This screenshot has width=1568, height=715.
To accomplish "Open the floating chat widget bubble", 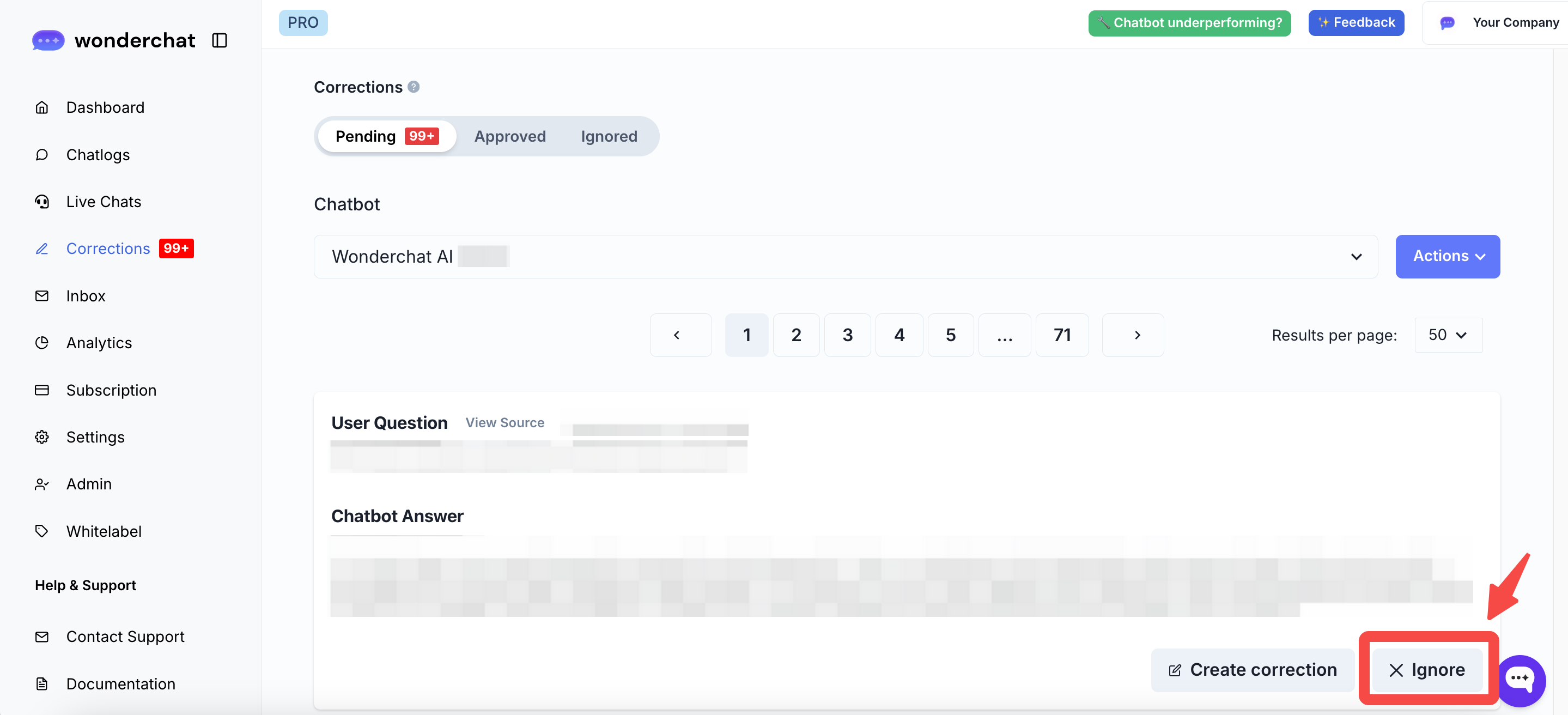I will 1521,679.
